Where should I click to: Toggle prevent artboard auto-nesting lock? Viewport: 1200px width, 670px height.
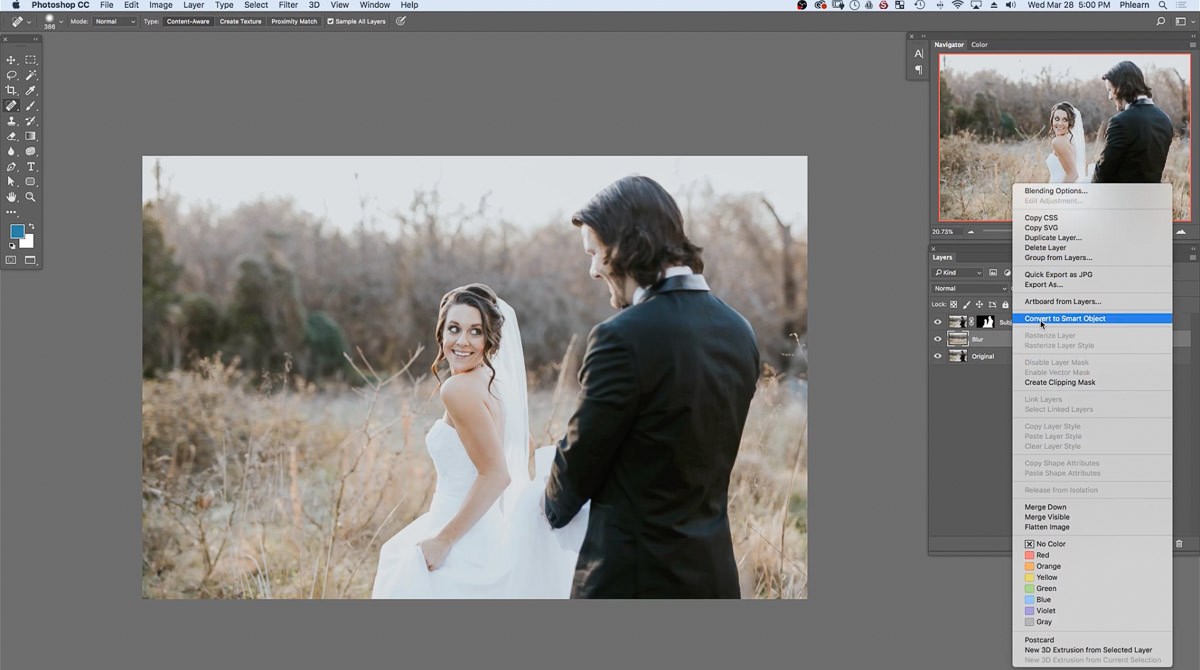coord(992,304)
